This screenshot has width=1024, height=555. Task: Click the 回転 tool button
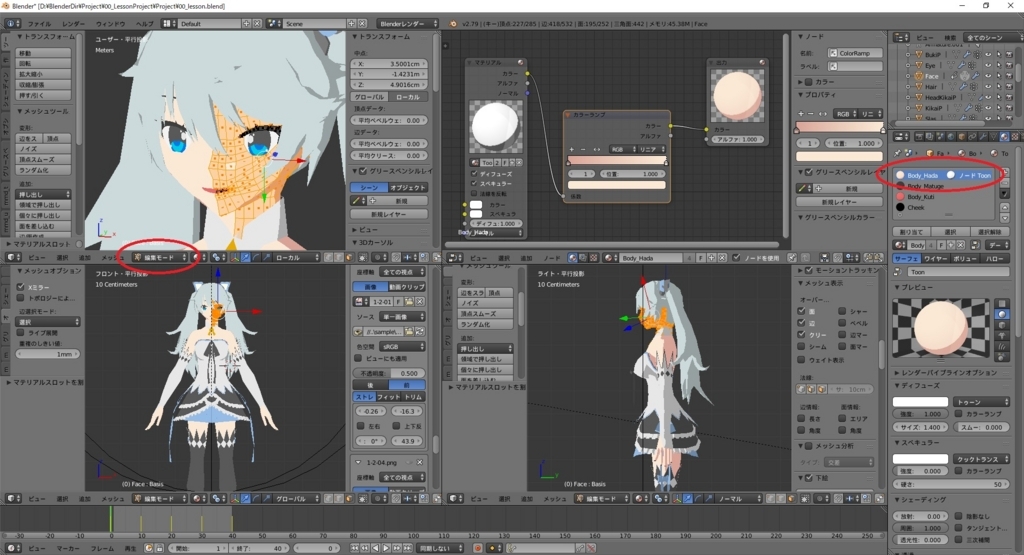click(43, 63)
